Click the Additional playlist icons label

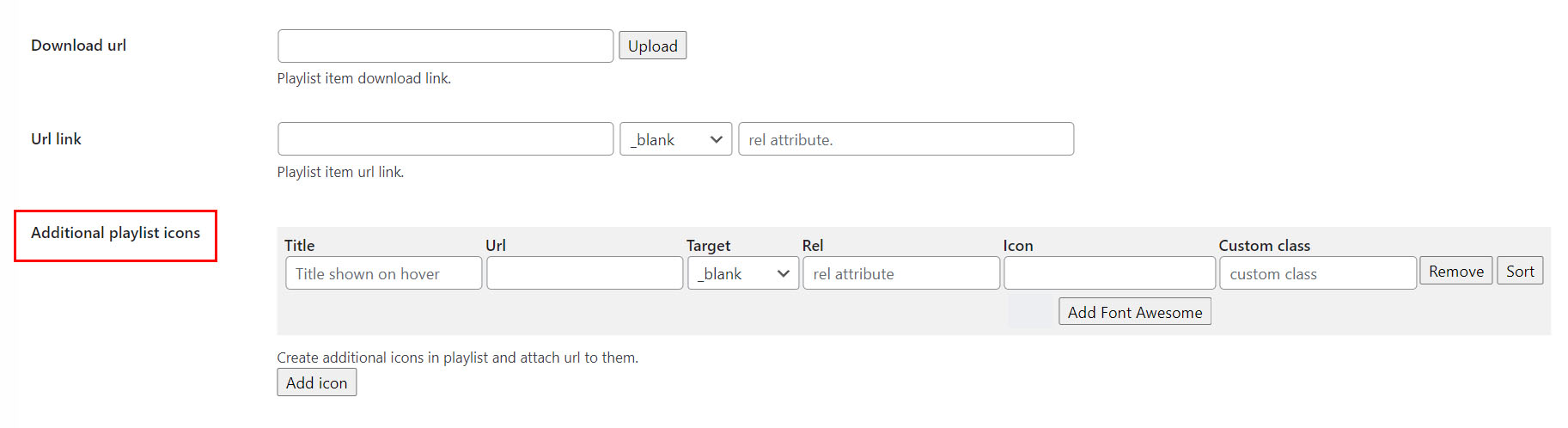tap(115, 233)
